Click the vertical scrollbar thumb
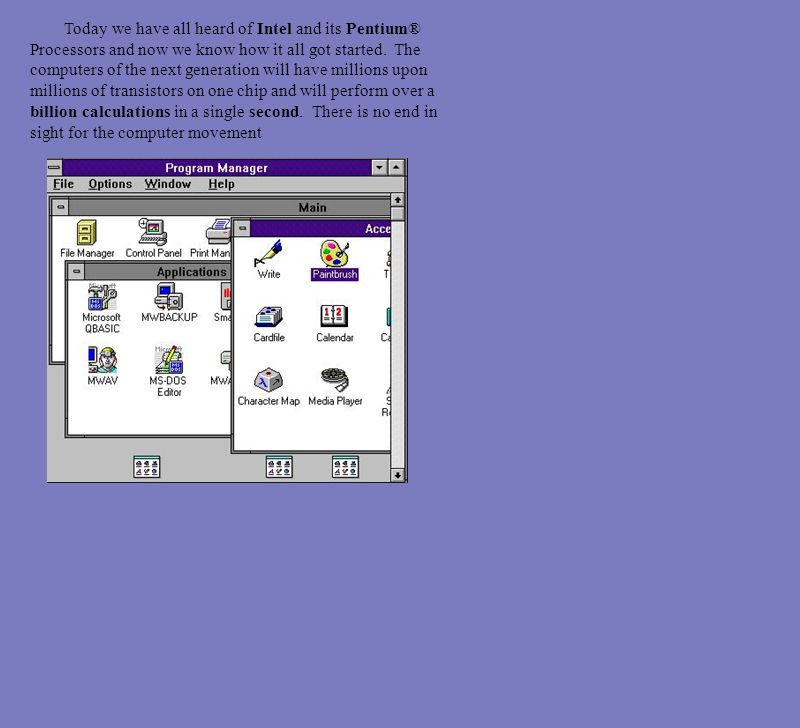800x728 pixels. pyautogui.click(x=397, y=213)
